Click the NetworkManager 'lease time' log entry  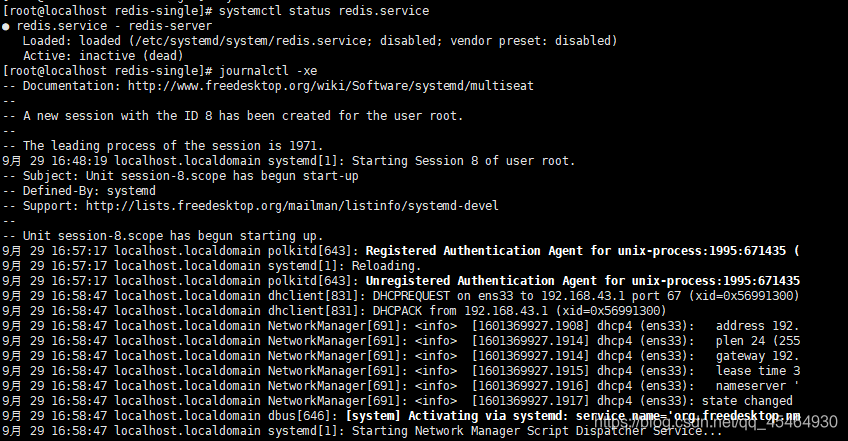[x=401, y=371]
